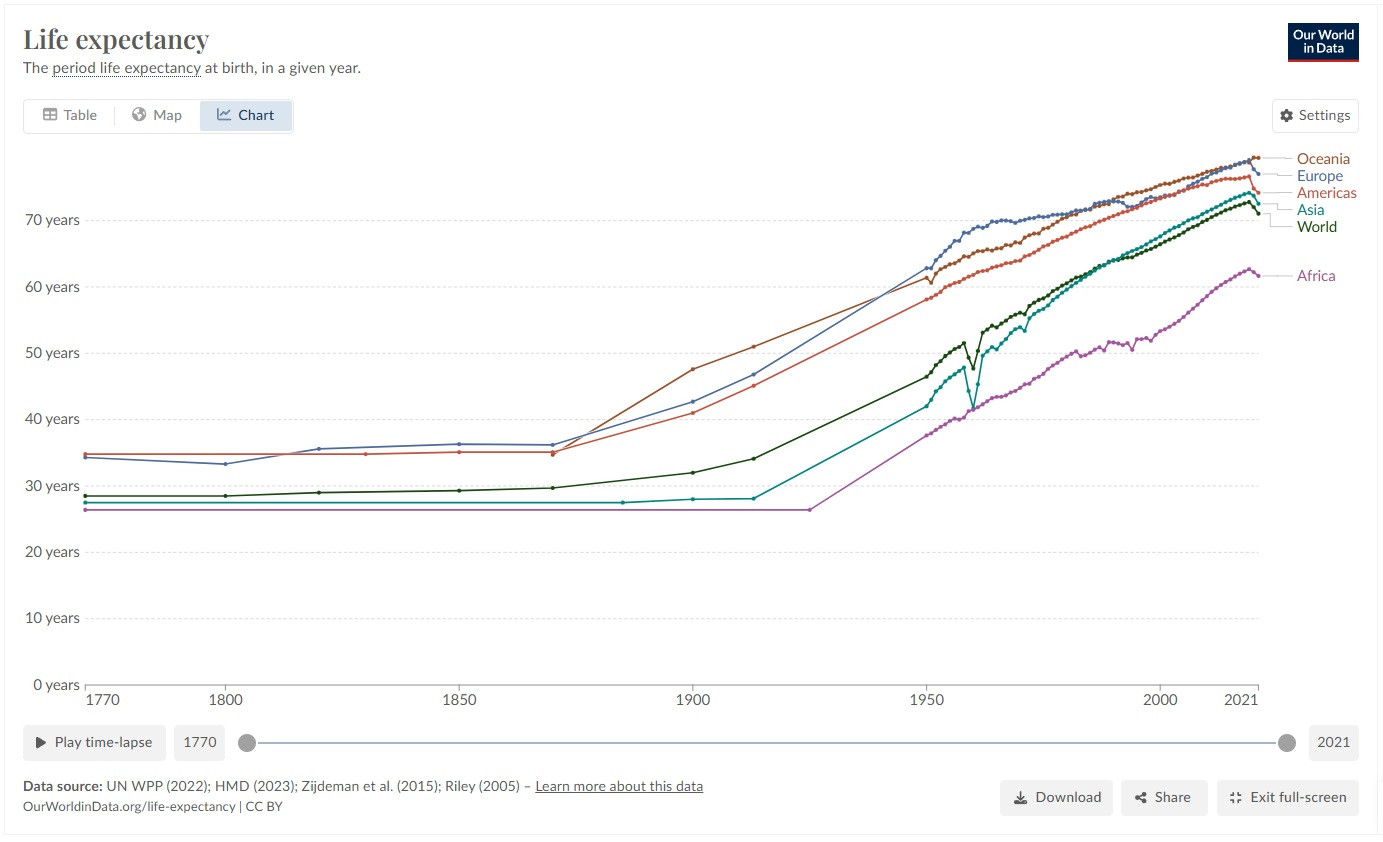Open the Settings gear
The width and height of the screenshot is (1383, 842).
click(x=1287, y=116)
